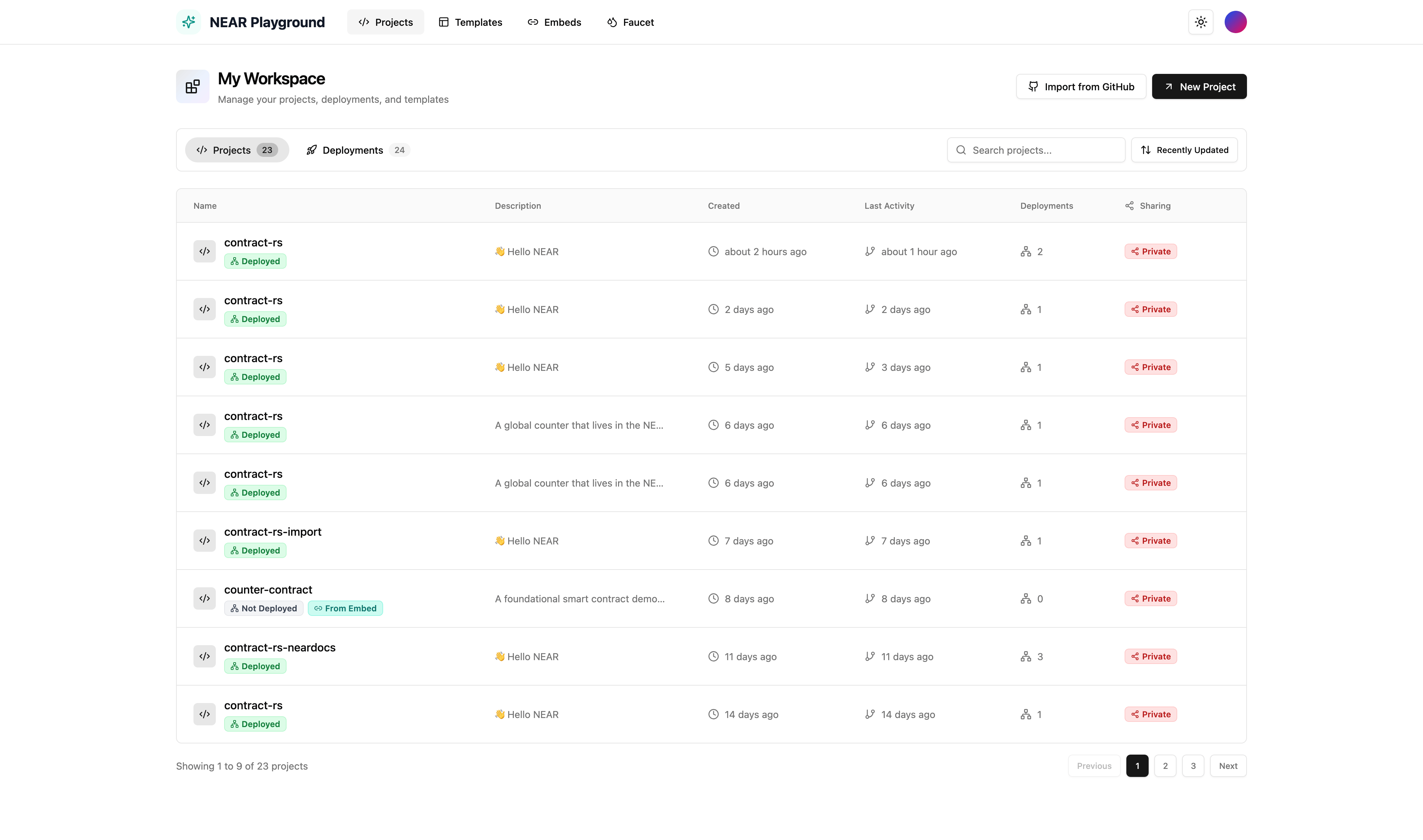Open the Projects nav item
The height and width of the screenshot is (840, 1423).
[x=386, y=22]
